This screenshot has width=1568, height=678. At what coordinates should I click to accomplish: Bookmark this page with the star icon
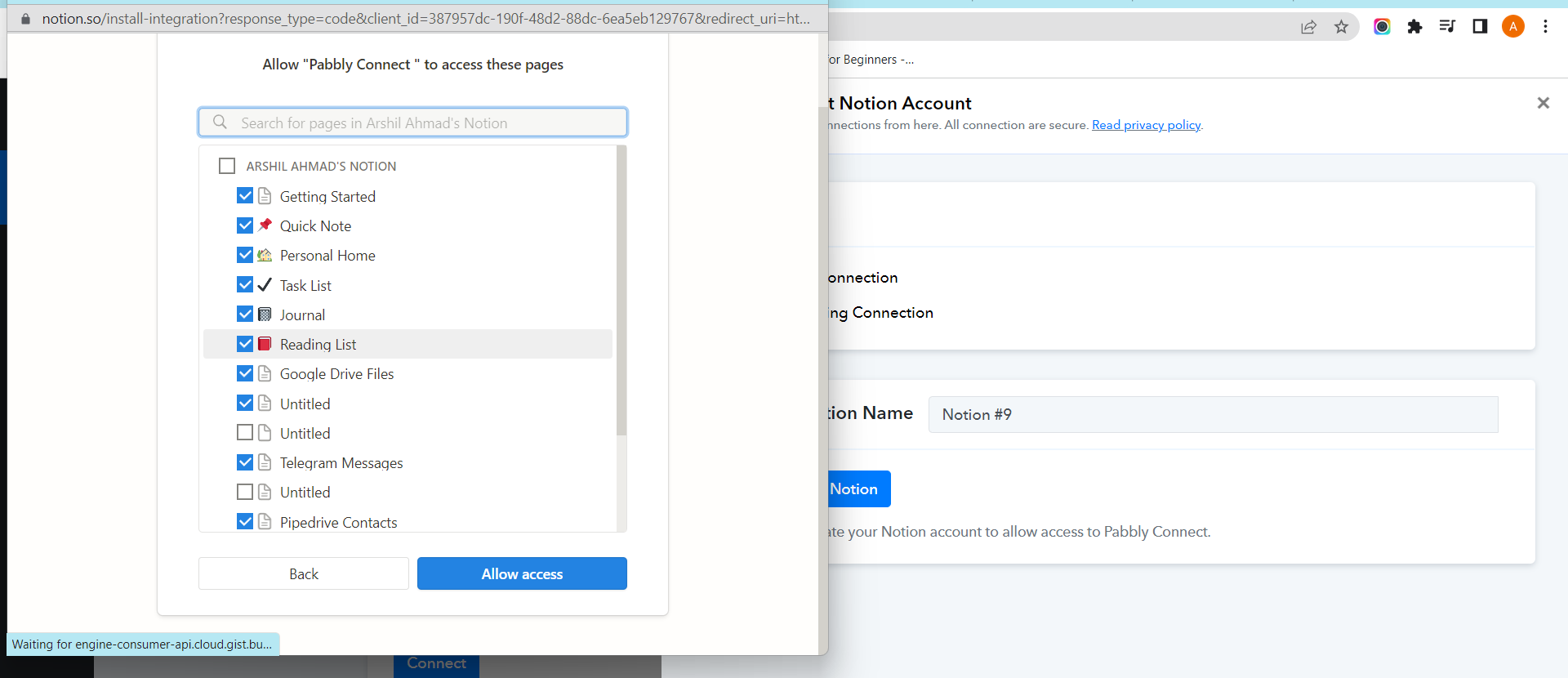pyautogui.click(x=1341, y=27)
